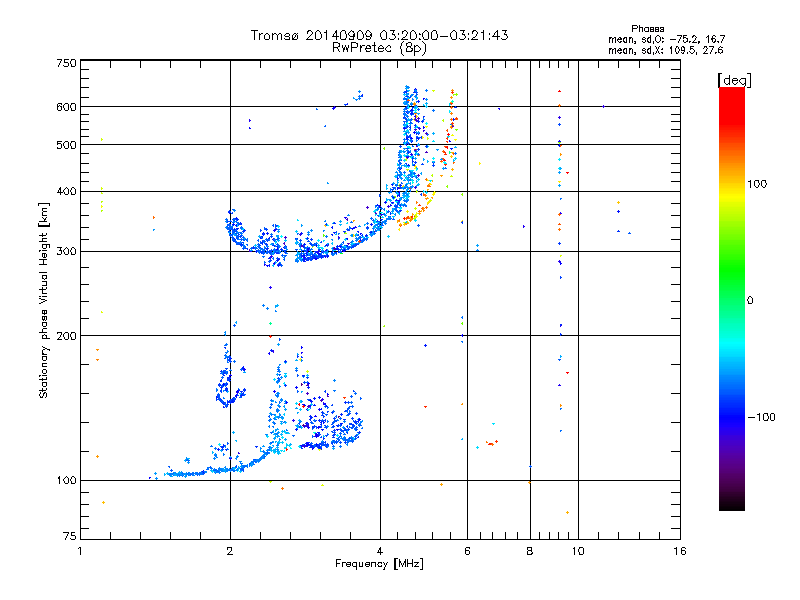Click the [deg] unit label
800x600 pixels.
734,80
